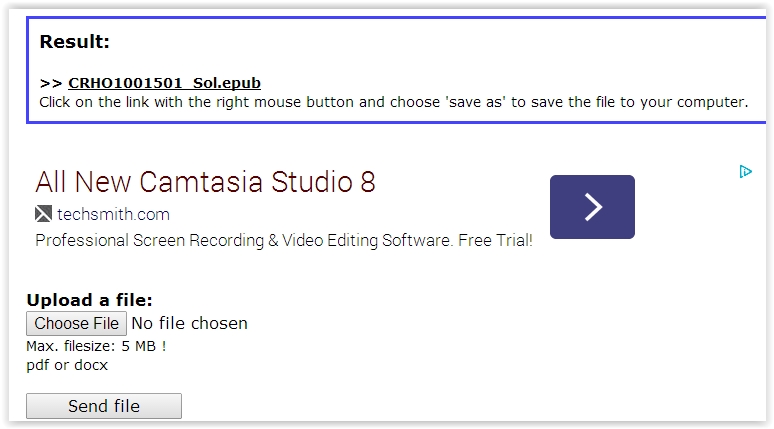This screenshot has height=429, width=774.
Task: Visit the techsmith.com ad URL
Action: coord(112,214)
